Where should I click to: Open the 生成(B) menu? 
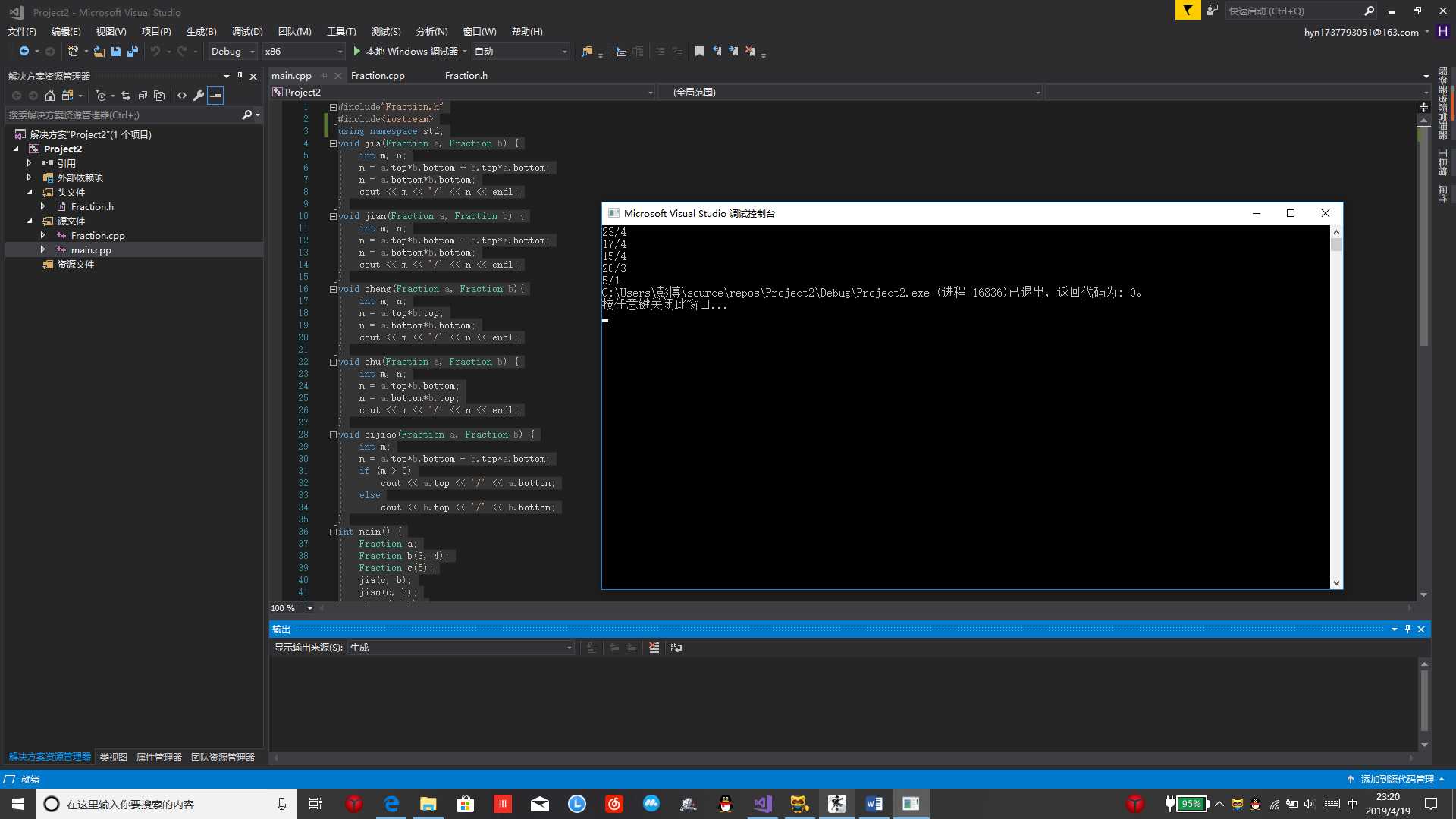tap(201, 32)
